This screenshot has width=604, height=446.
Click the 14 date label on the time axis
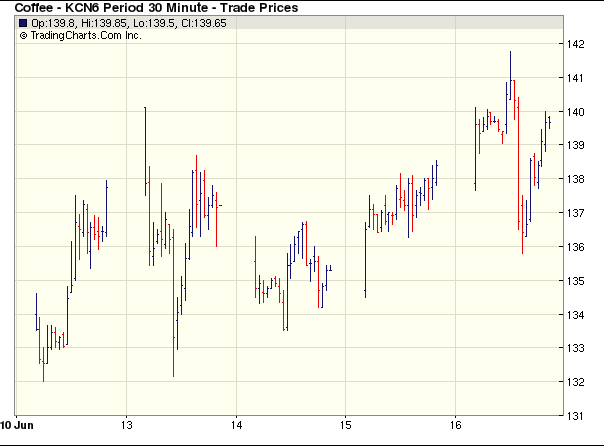coord(235,423)
